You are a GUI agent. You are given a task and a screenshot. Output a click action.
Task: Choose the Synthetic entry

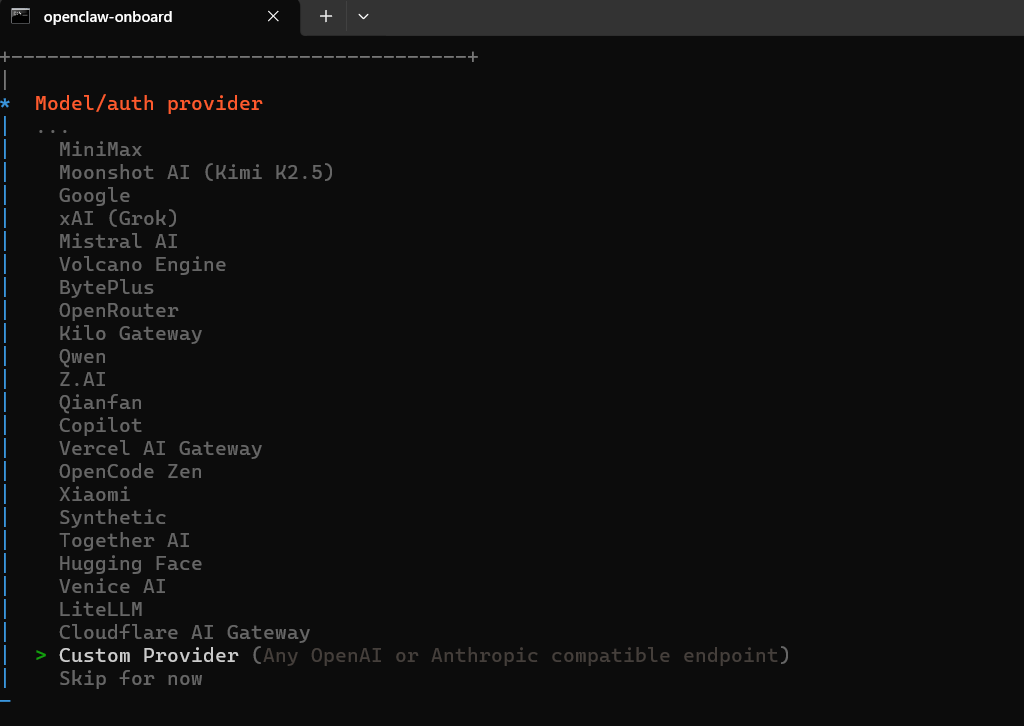[112, 518]
